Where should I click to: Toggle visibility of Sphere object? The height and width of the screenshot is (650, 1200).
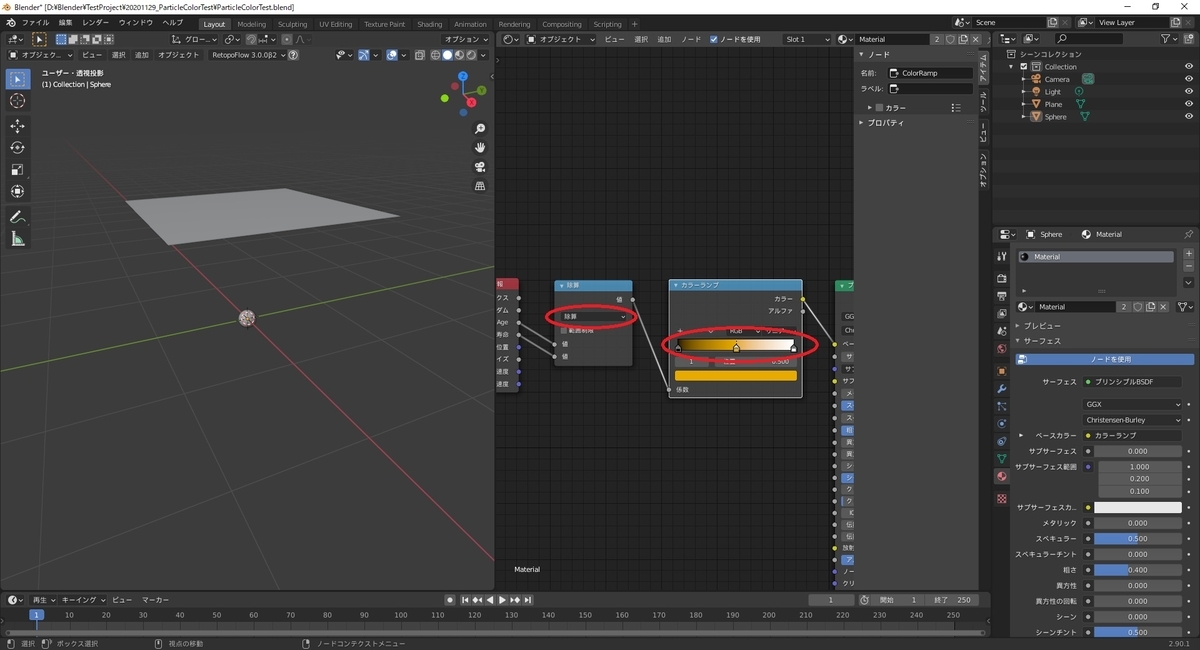[x=1189, y=117]
